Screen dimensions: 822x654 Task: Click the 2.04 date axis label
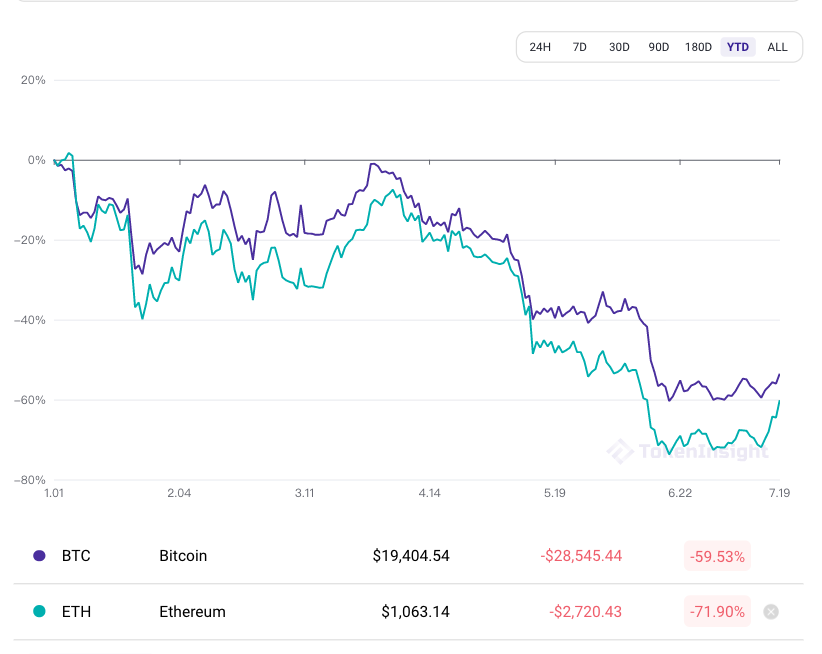coord(179,493)
